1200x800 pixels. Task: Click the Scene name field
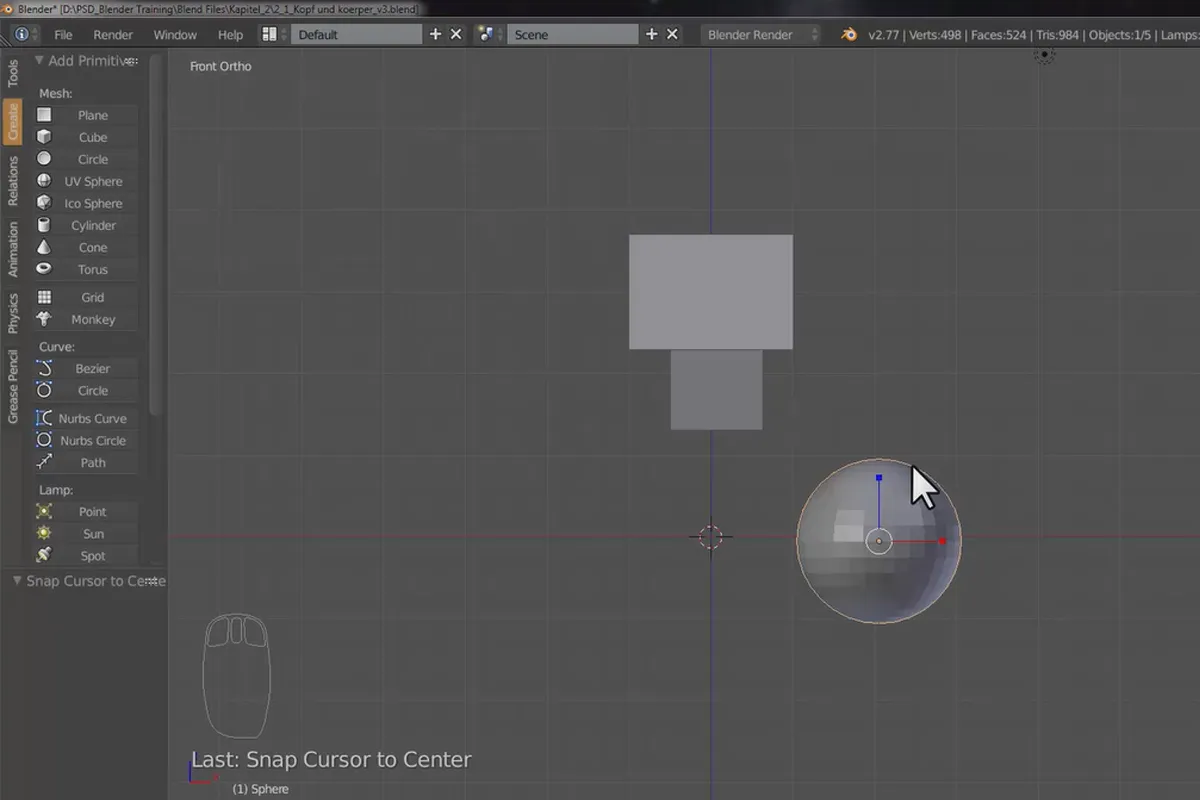click(573, 34)
